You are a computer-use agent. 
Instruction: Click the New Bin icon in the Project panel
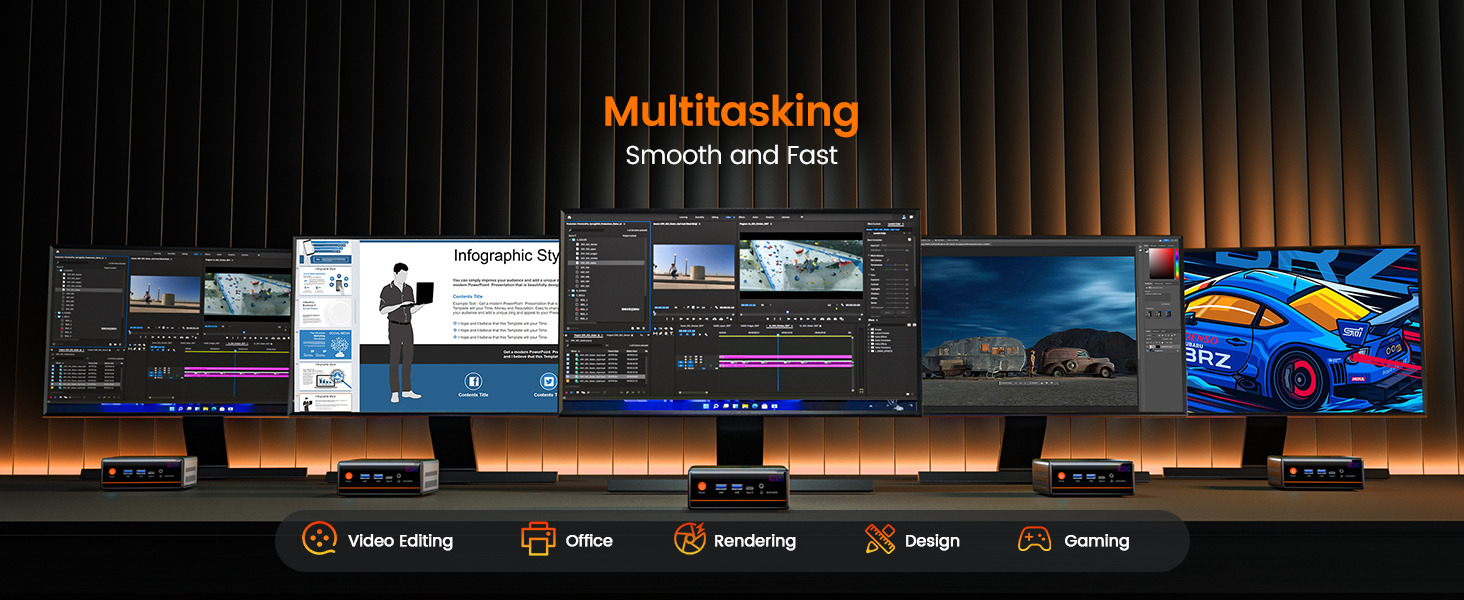(640, 327)
